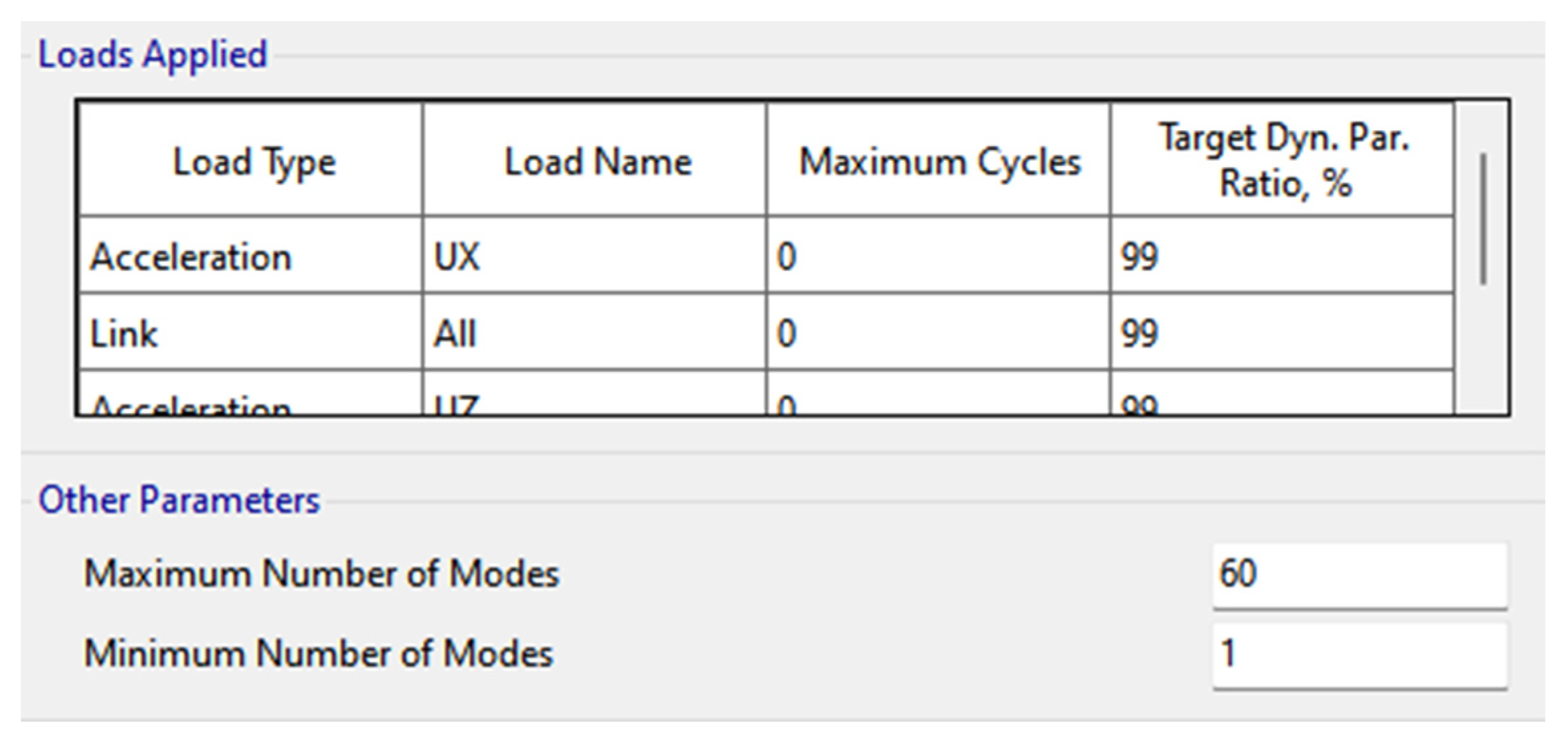Click the Load Name column header
The width and height of the screenshot is (1568, 749).
[x=594, y=159]
